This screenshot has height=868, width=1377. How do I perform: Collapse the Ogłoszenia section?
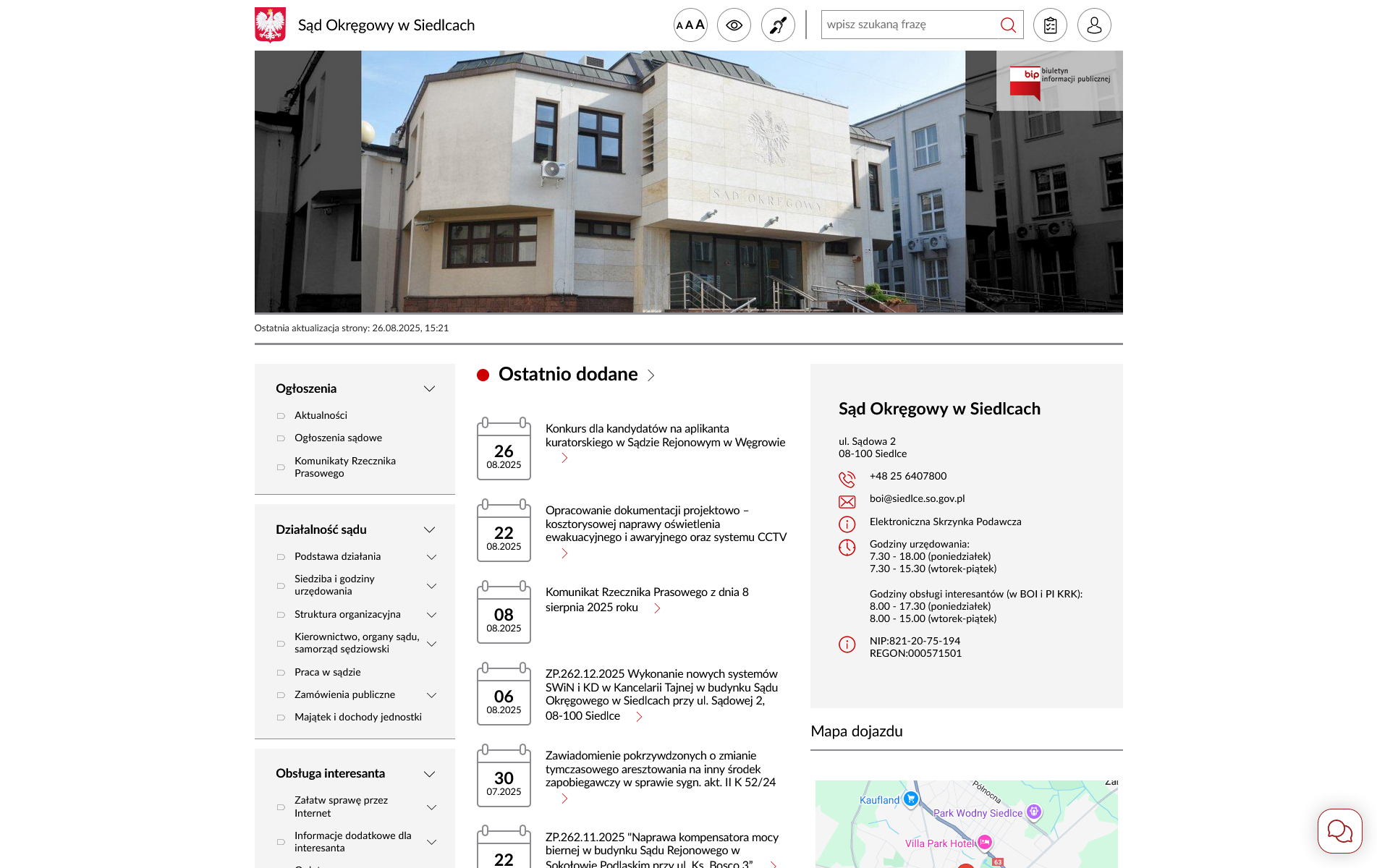click(x=429, y=389)
